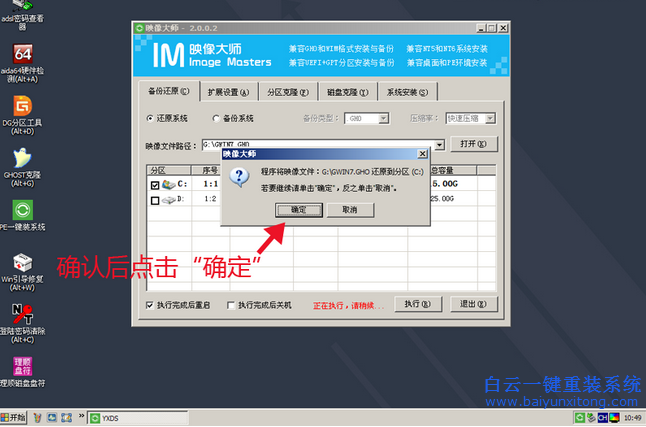646x427 pixels.
Task: Select 备份系统 radio button
Action: (216, 118)
